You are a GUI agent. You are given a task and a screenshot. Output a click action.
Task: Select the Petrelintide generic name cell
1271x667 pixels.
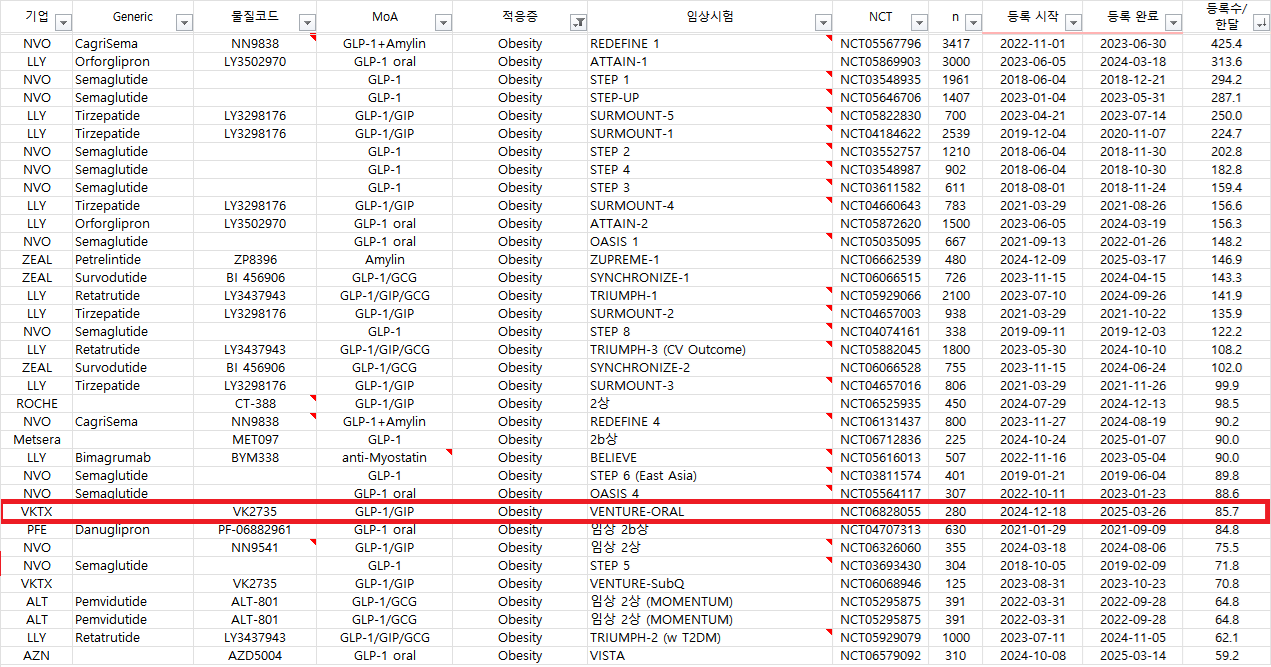[133, 260]
